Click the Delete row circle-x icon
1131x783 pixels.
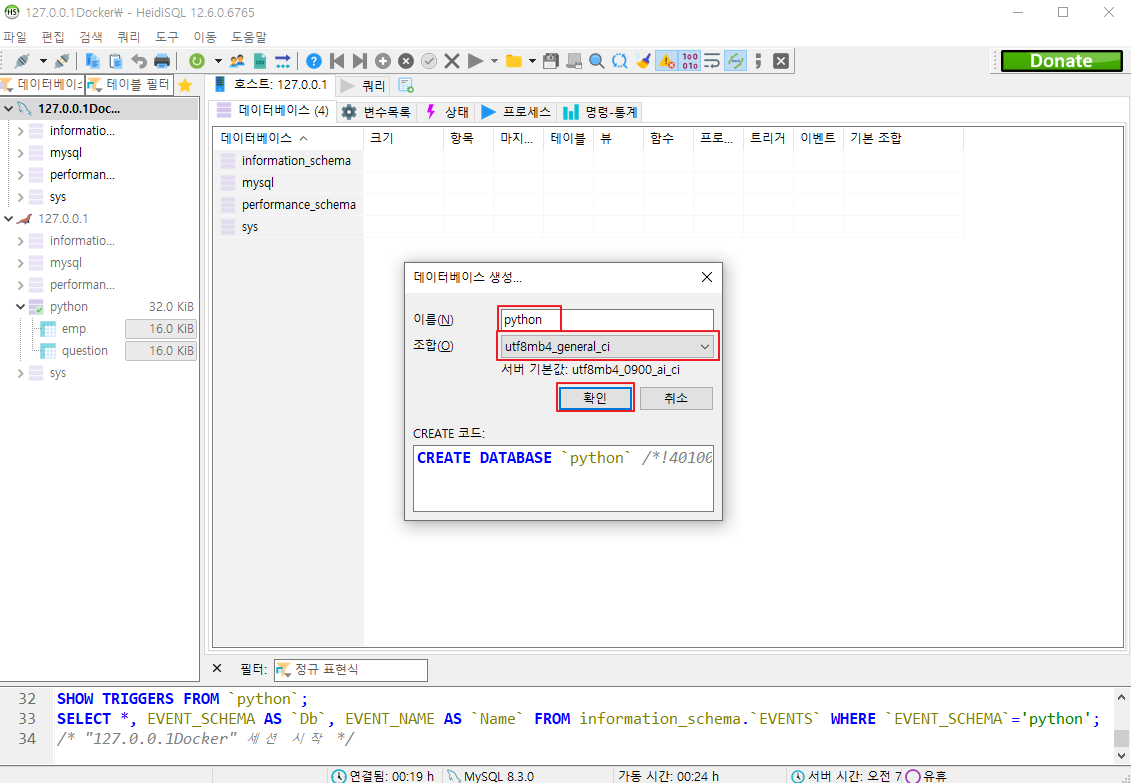click(406, 61)
